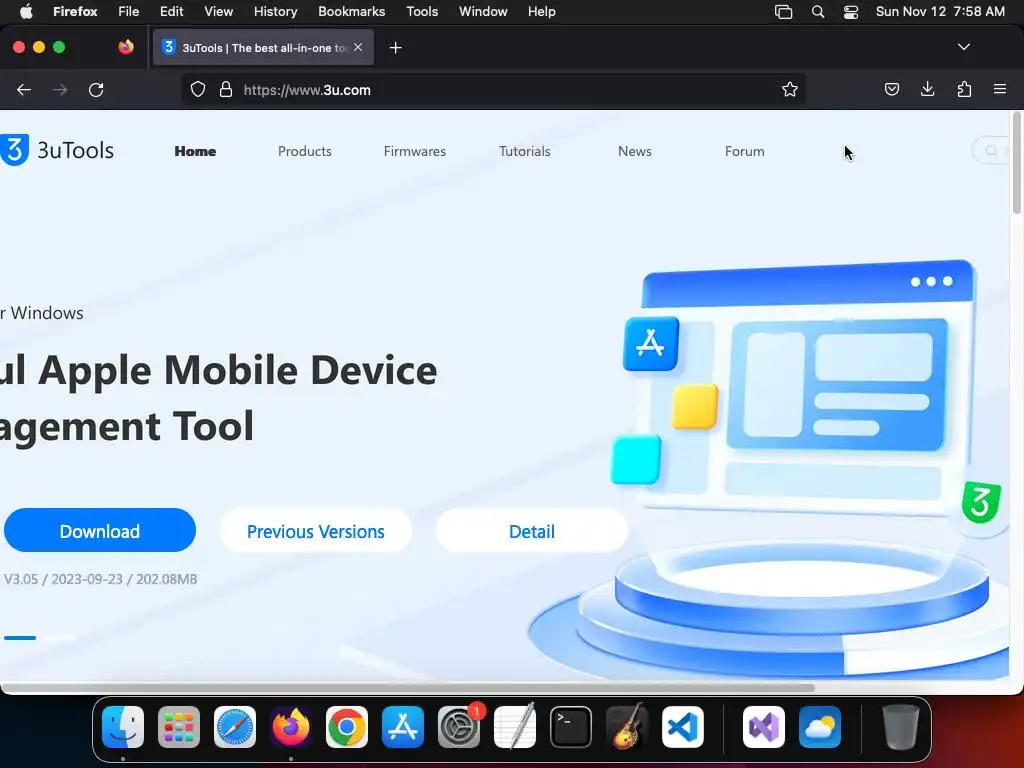Open Launchpad from the Dock
The height and width of the screenshot is (768, 1024).
click(x=179, y=726)
